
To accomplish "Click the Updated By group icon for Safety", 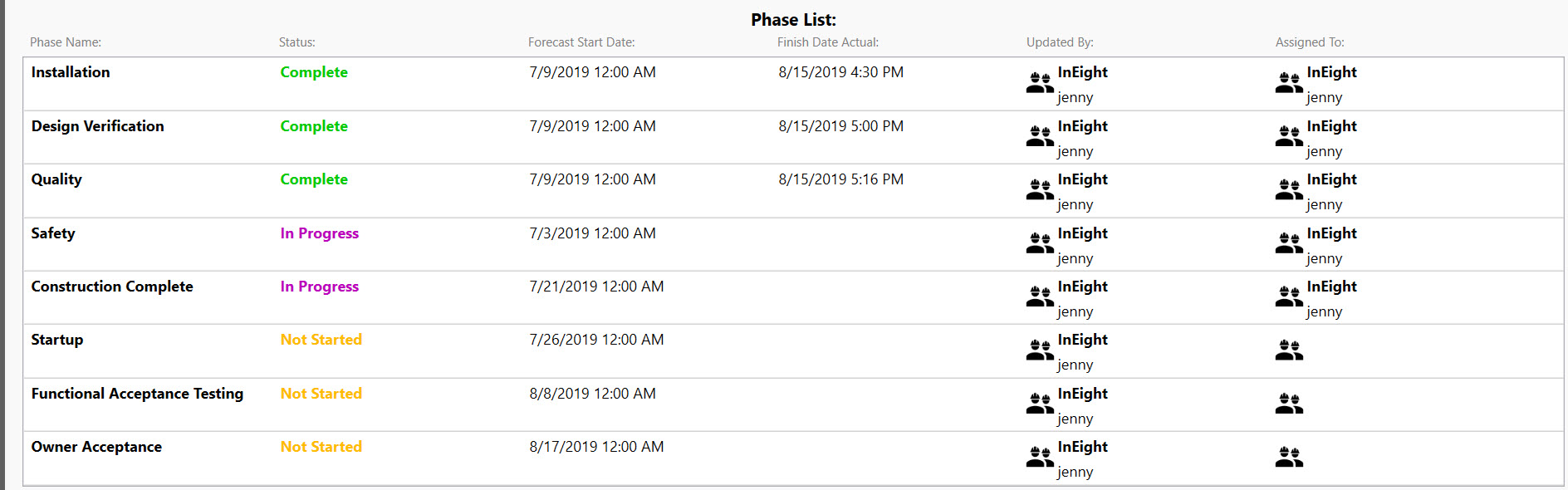I will pyautogui.click(x=1040, y=244).
